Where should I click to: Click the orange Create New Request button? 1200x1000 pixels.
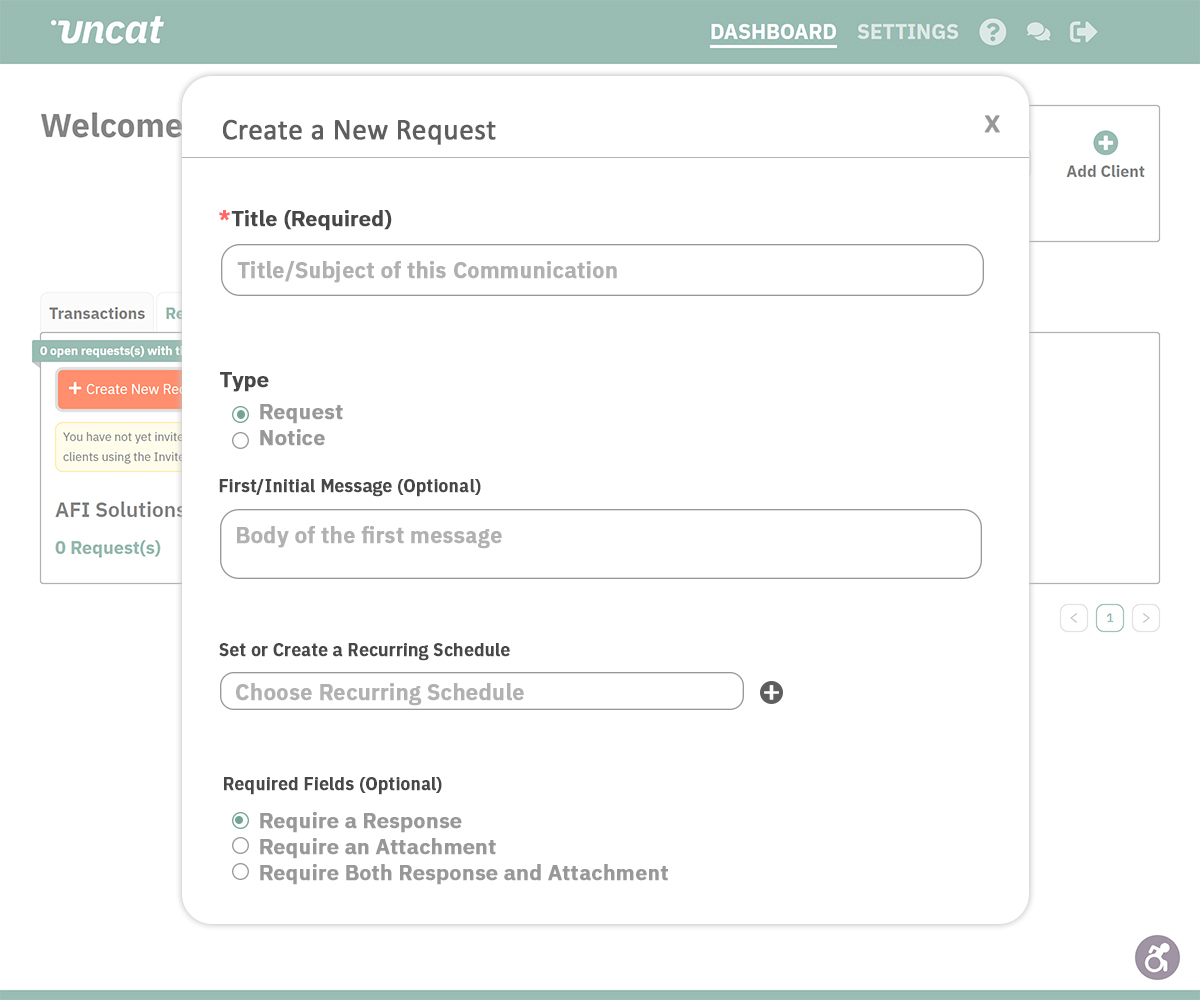(x=120, y=389)
